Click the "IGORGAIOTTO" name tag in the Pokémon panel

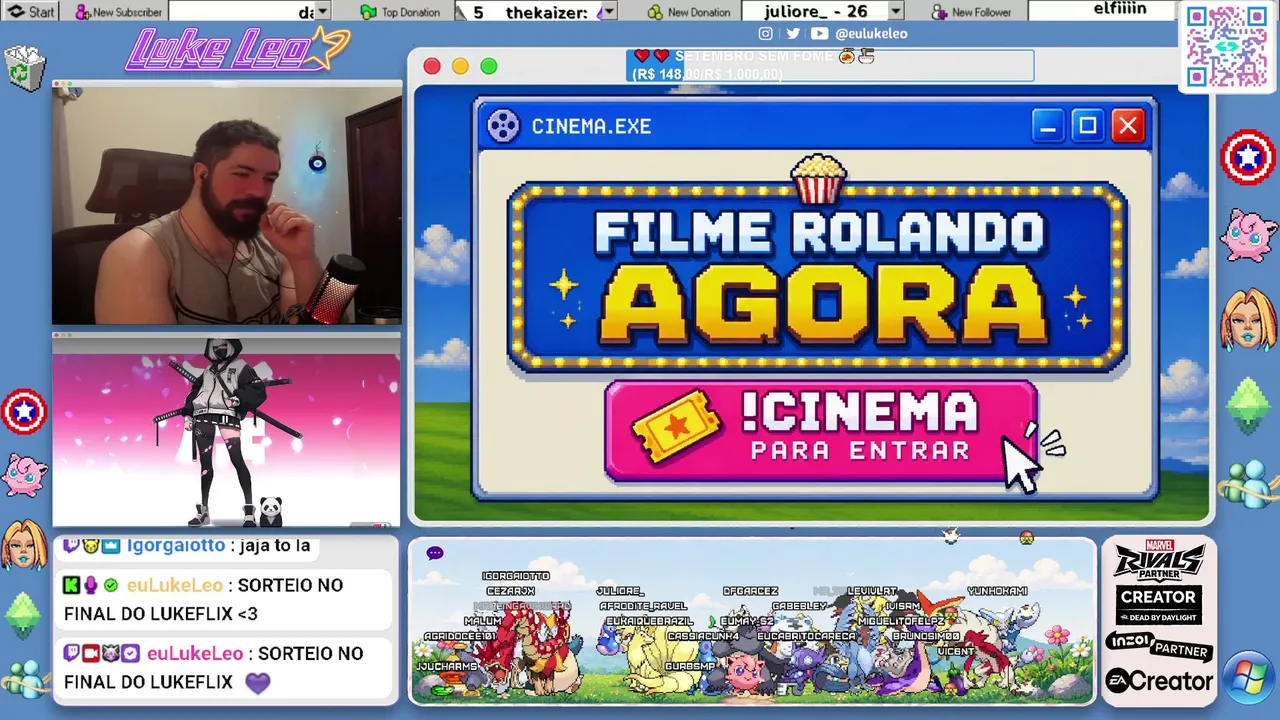pos(516,576)
